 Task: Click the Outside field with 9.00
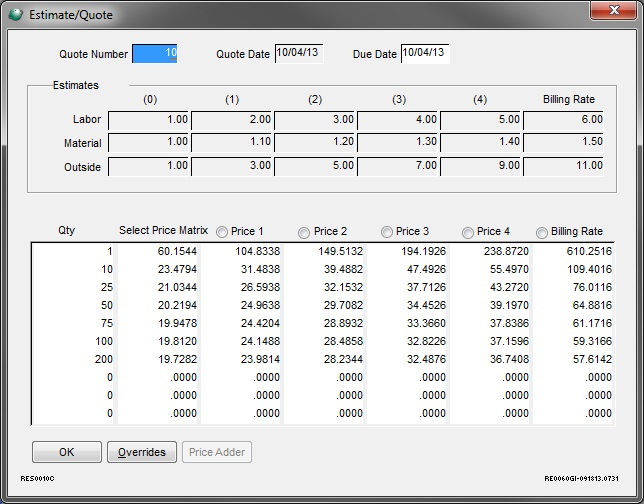480,166
